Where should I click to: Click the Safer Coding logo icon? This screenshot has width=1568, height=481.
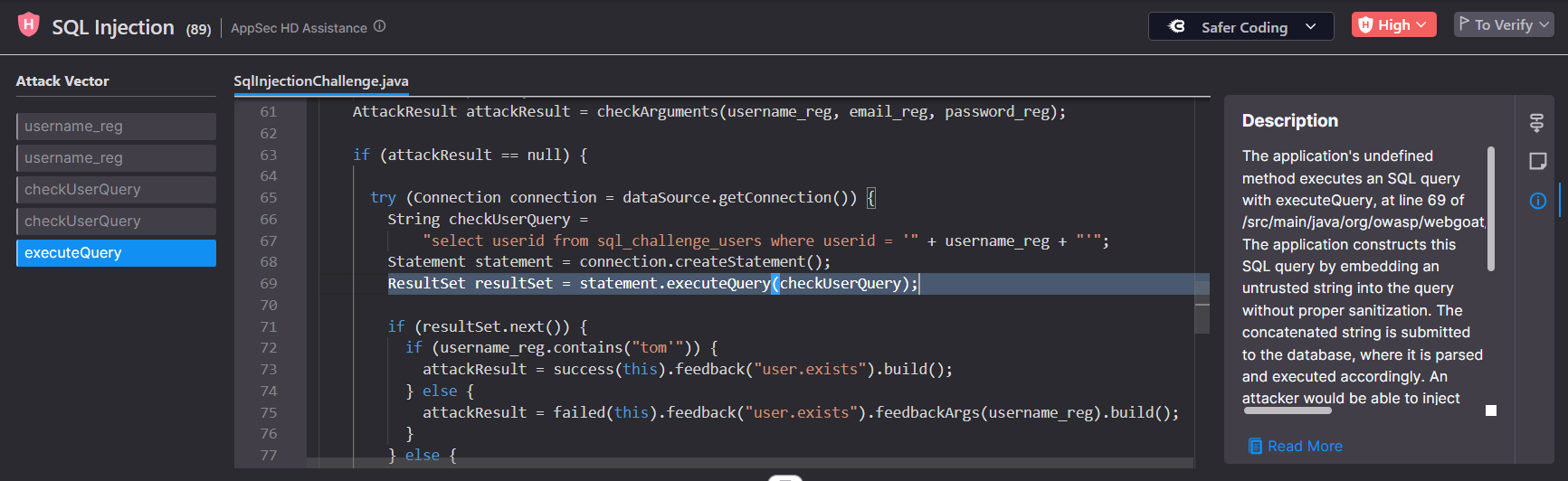pos(1176,26)
